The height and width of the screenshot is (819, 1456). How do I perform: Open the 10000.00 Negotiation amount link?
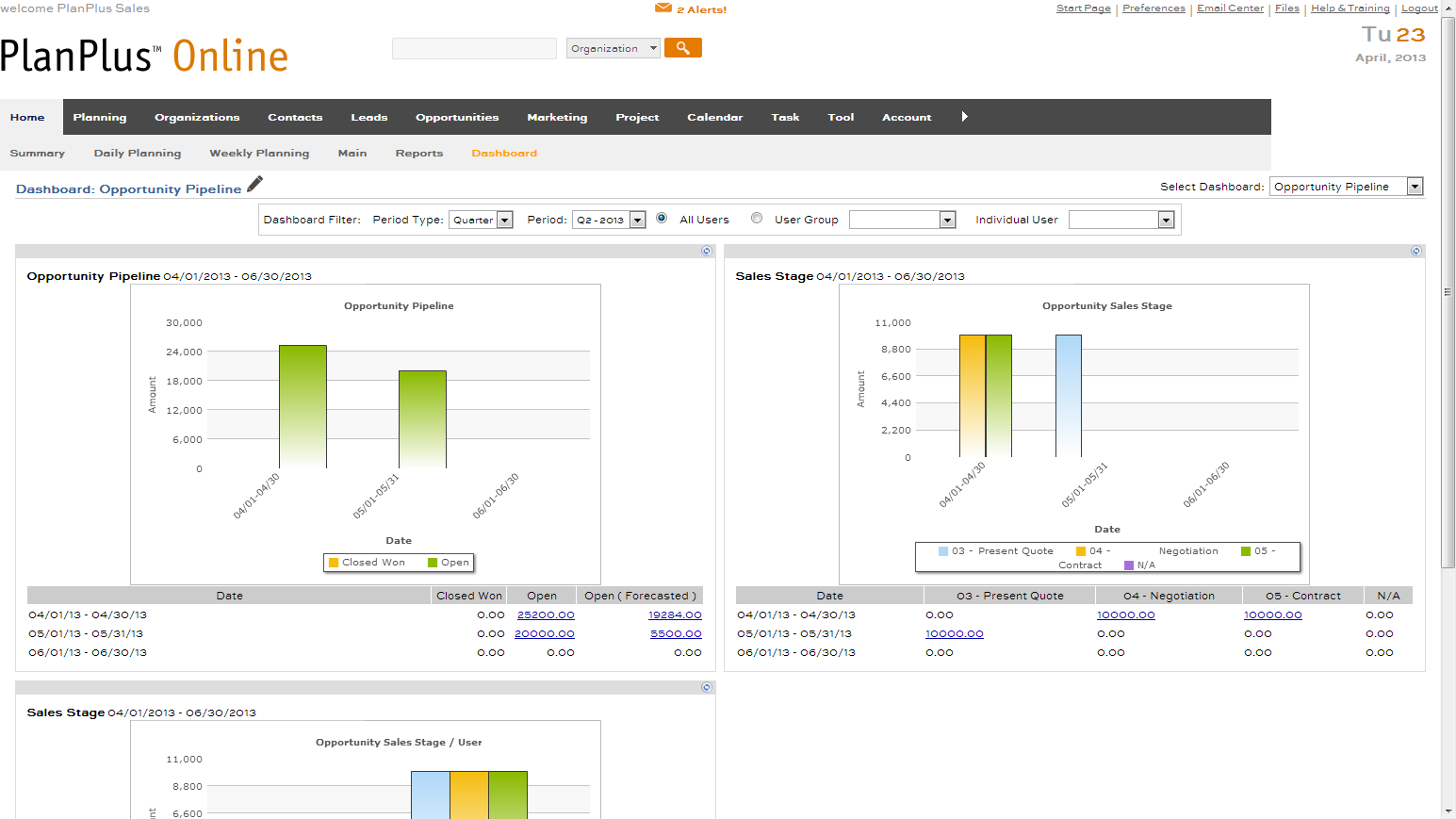pos(1126,614)
